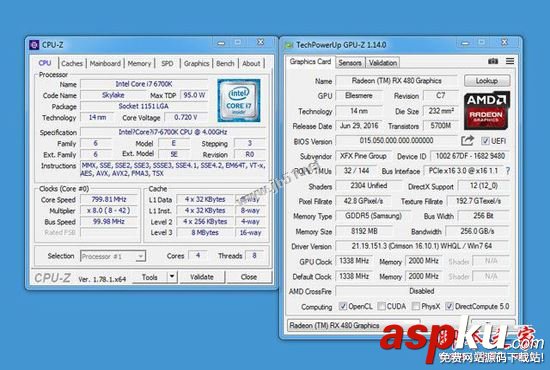Minimize the GPU-Z window

click(465, 43)
